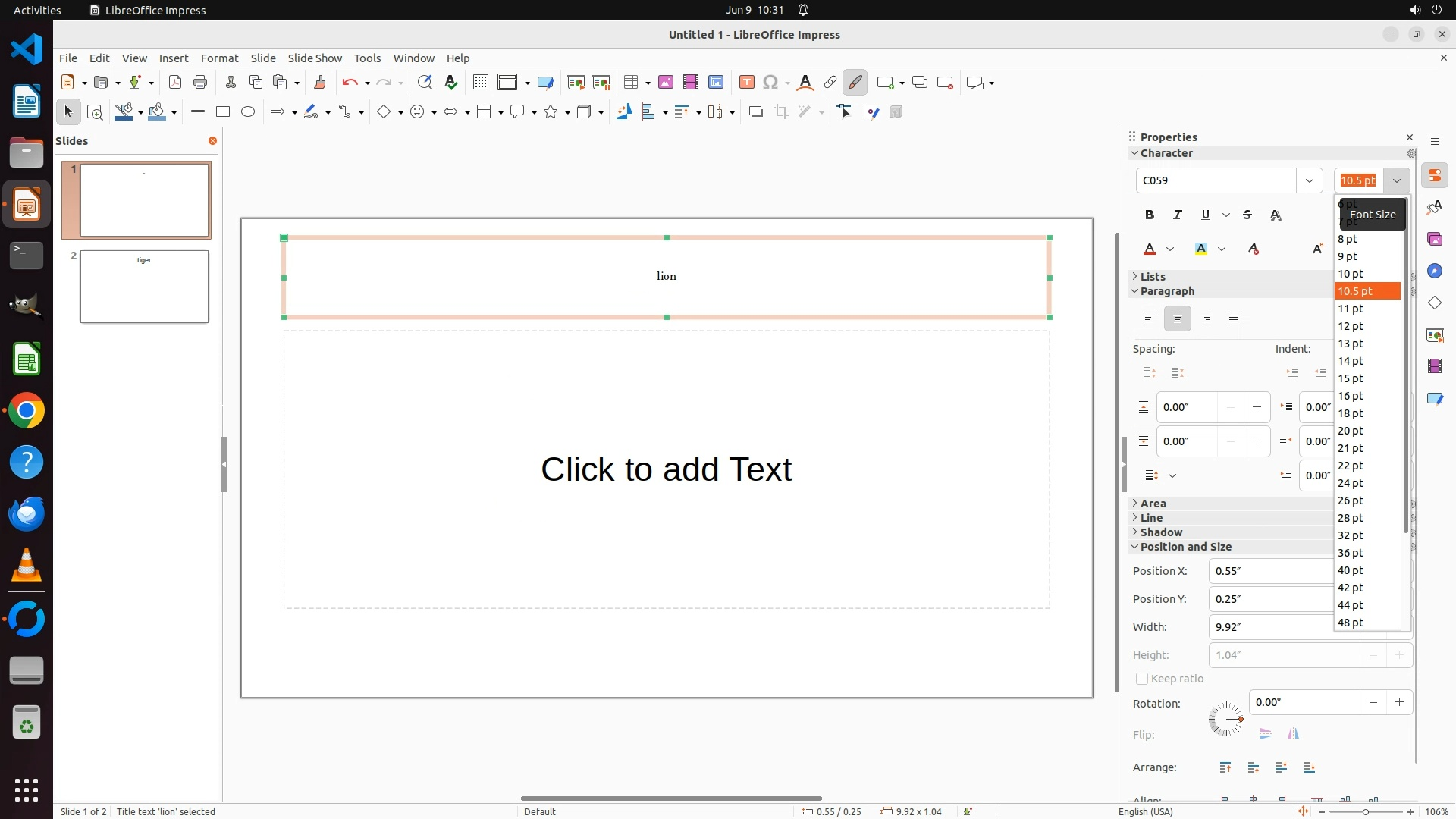Image resolution: width=1456 pixels, height=819 pixels.
Task: Toggle Bold in the Character panel
Action: (x=1150, y=215)
